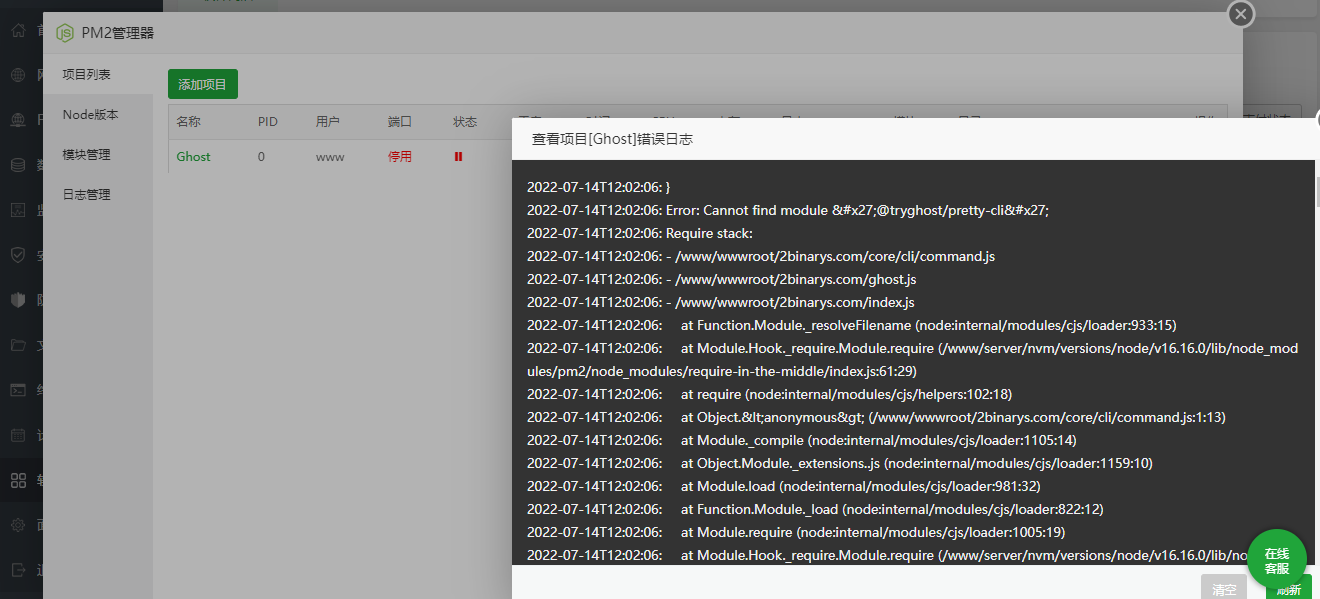
Task: Click the "Cannot find module" error line
Action: (787, 210)
